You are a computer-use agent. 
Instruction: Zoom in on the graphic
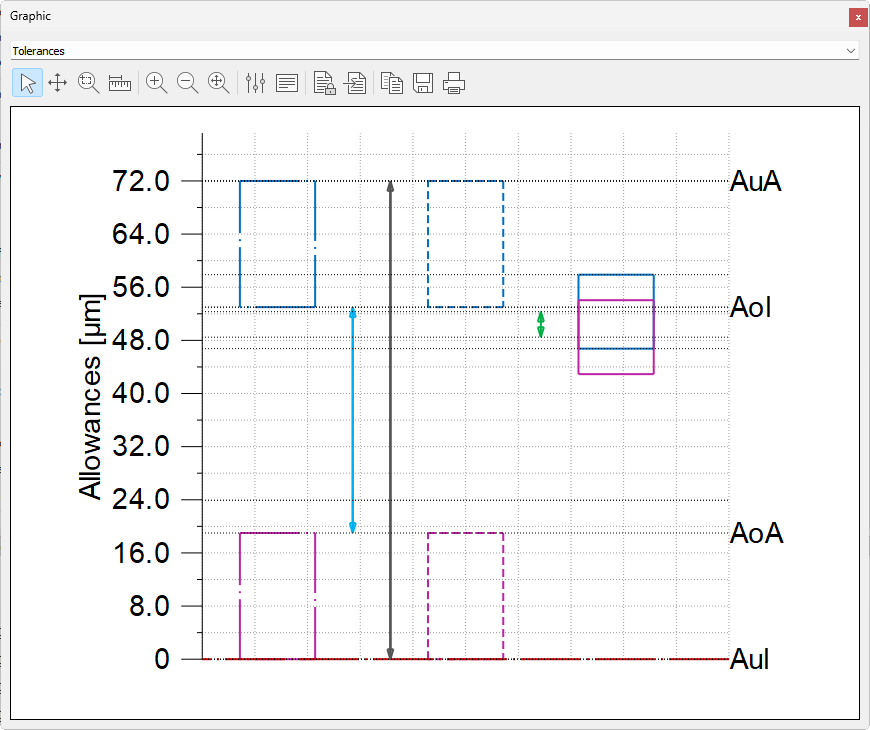(x=156, y=83)
